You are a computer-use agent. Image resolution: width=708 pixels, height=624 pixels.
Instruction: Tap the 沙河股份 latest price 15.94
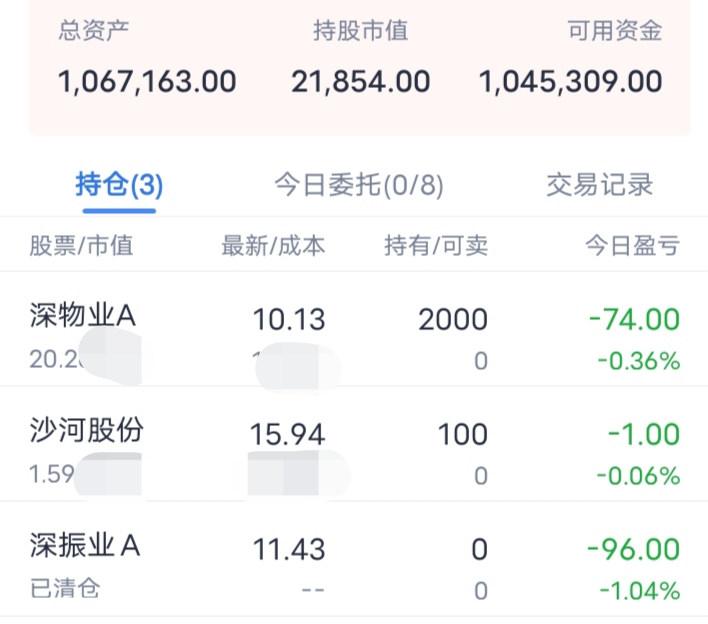[289, 435]
